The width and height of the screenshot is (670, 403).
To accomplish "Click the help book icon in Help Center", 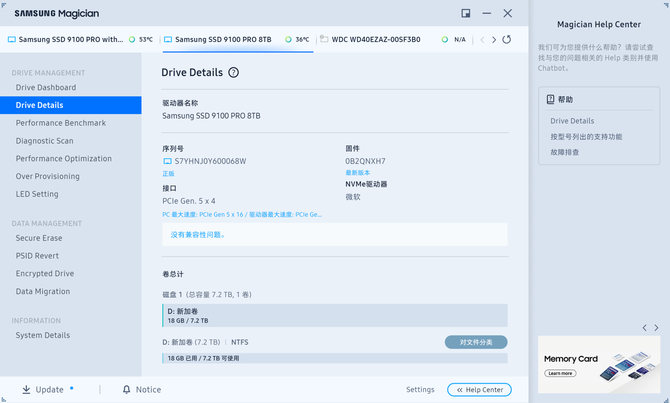I will point(550,99).
